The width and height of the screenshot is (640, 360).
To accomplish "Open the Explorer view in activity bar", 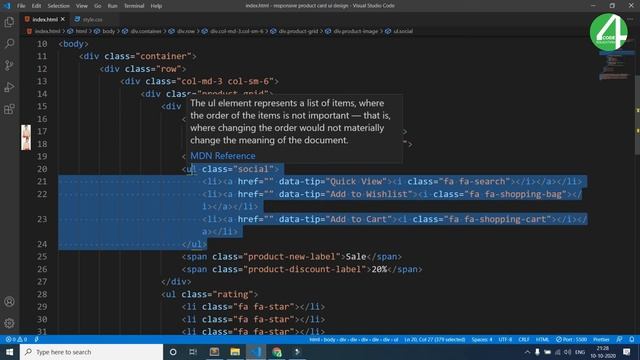I will 9,22.
